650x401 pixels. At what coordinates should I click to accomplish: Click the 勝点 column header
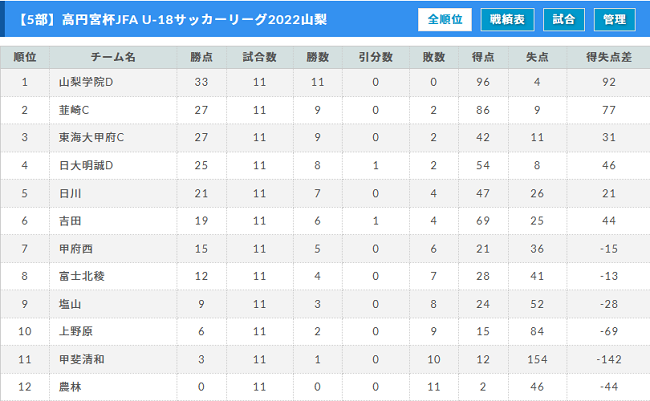(201, 57)
